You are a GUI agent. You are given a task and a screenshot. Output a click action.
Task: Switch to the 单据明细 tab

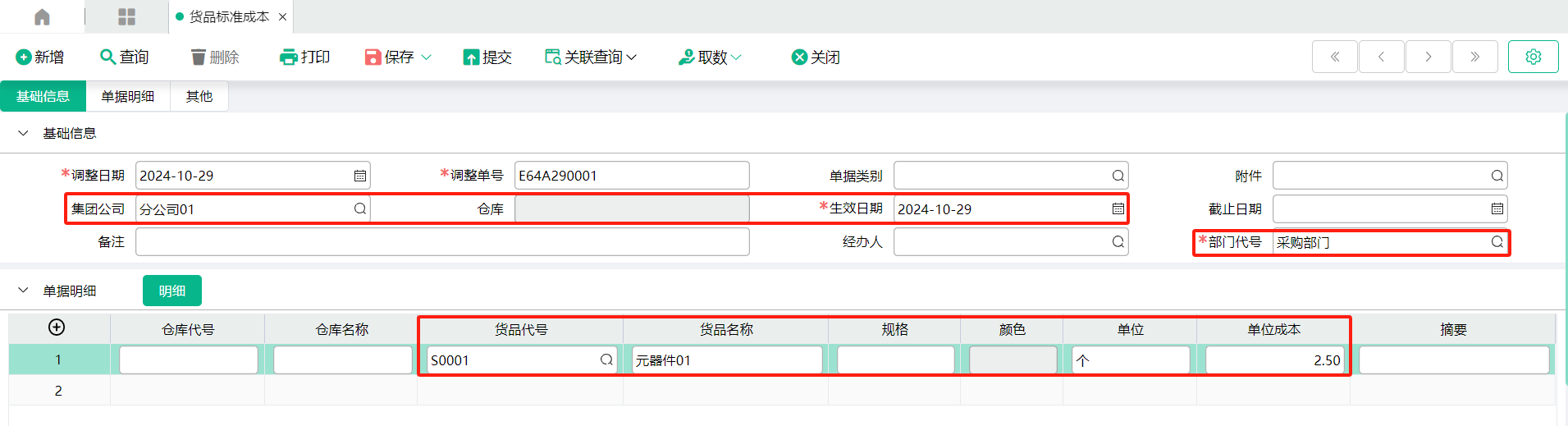pos(128,96)
